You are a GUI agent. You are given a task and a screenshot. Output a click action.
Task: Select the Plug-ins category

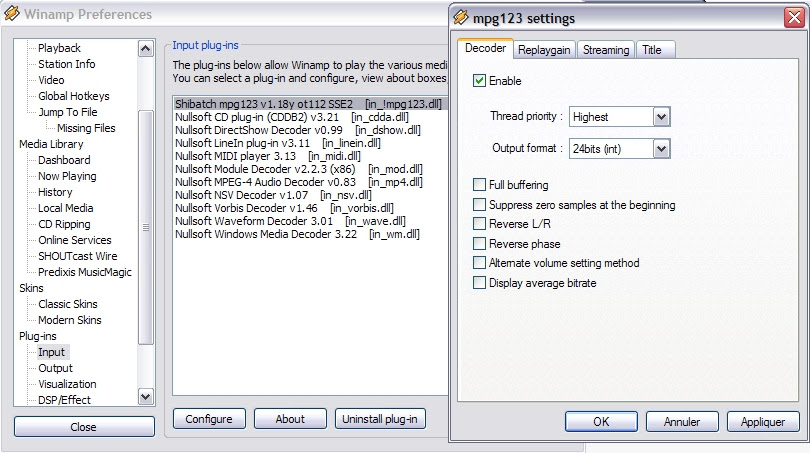click(x=38, y=336)
